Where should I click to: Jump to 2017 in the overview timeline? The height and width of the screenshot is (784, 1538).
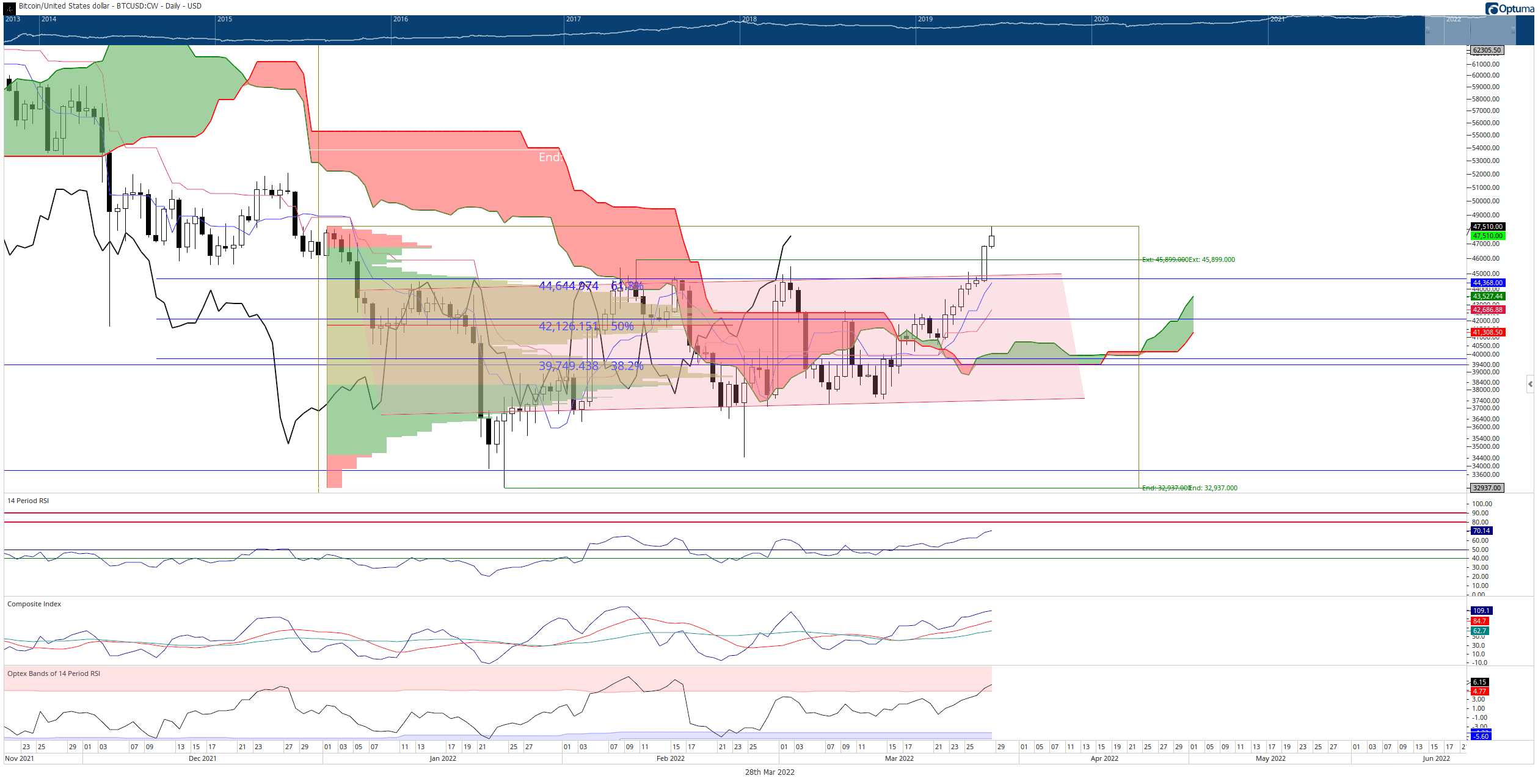pos(573,19)
